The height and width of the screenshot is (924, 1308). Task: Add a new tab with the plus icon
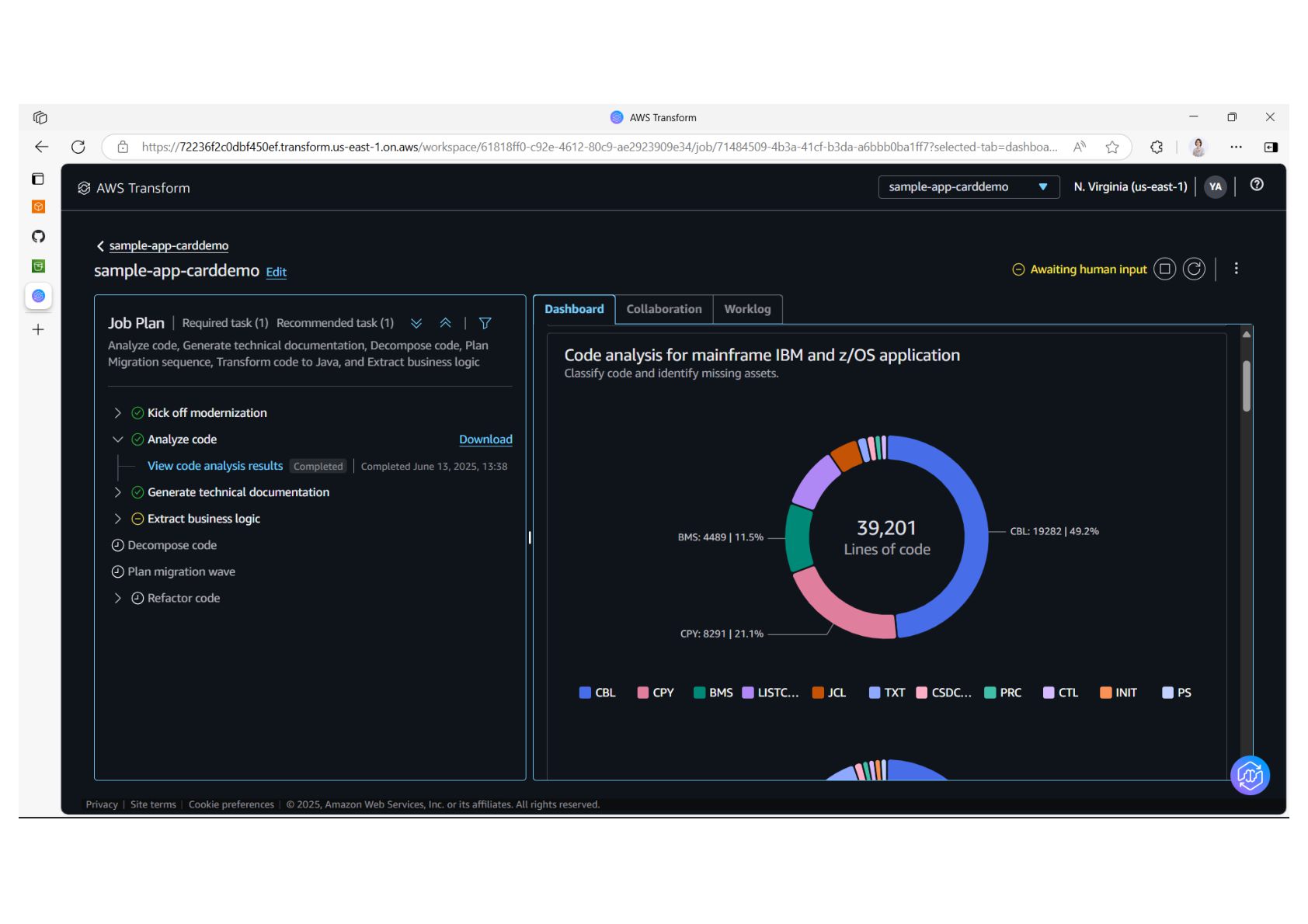coord(38,329)
